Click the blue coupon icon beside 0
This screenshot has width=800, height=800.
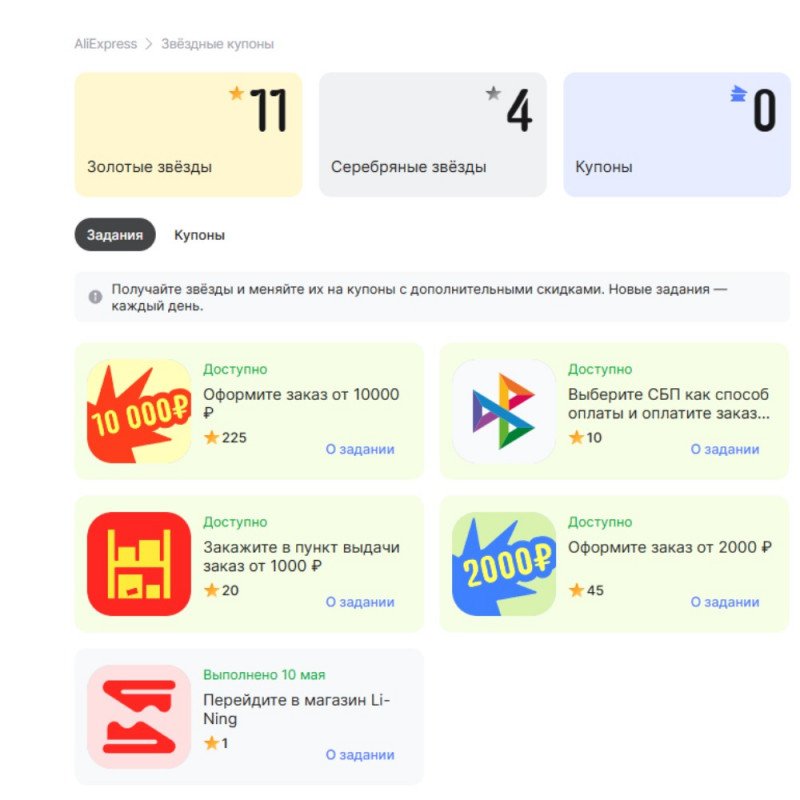tap(738, 94)
